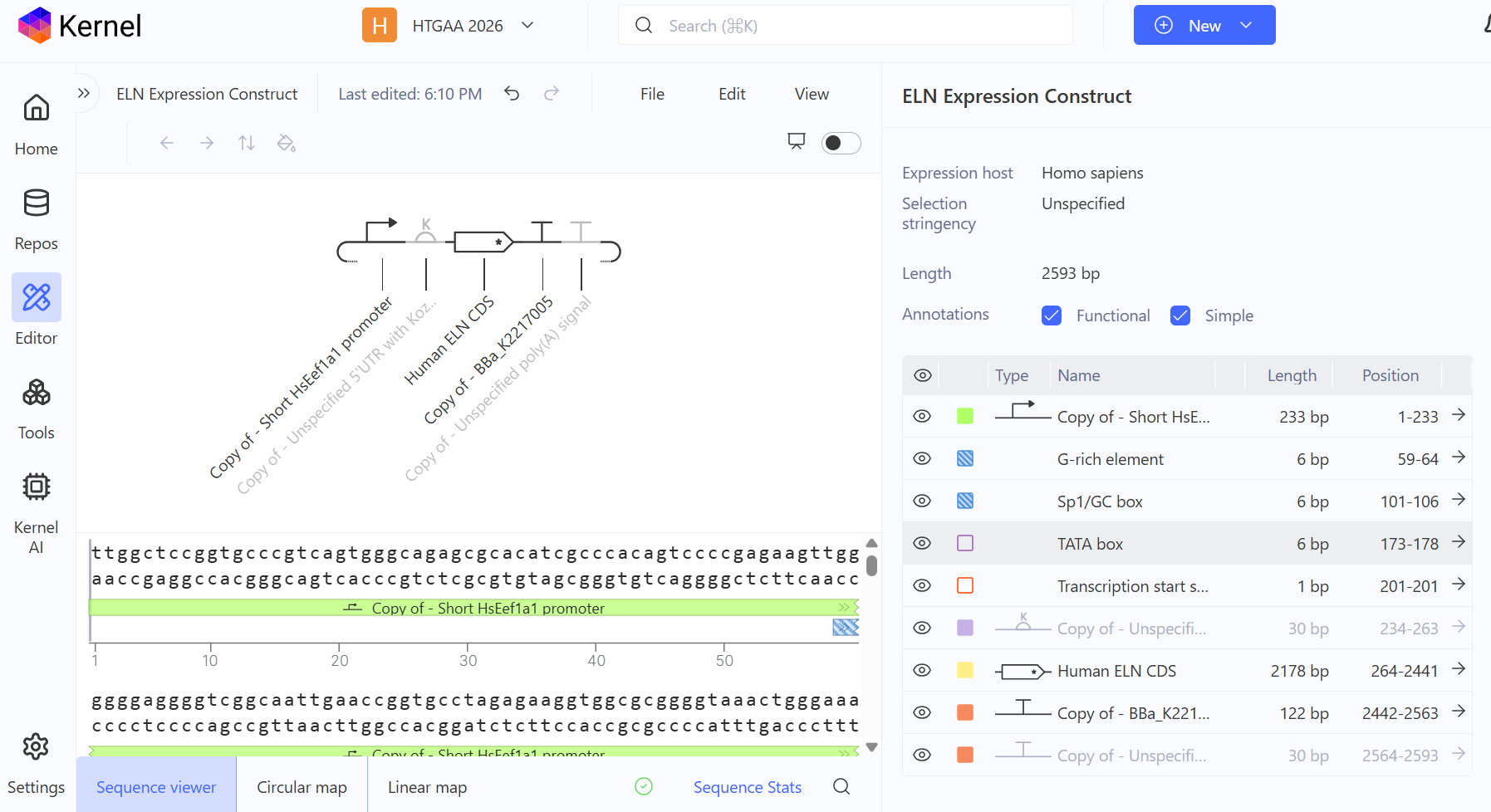Screen dimensions: 1491x812
Task: Toggle the switch next to presentation icon
Action: [x=841, y=143]
